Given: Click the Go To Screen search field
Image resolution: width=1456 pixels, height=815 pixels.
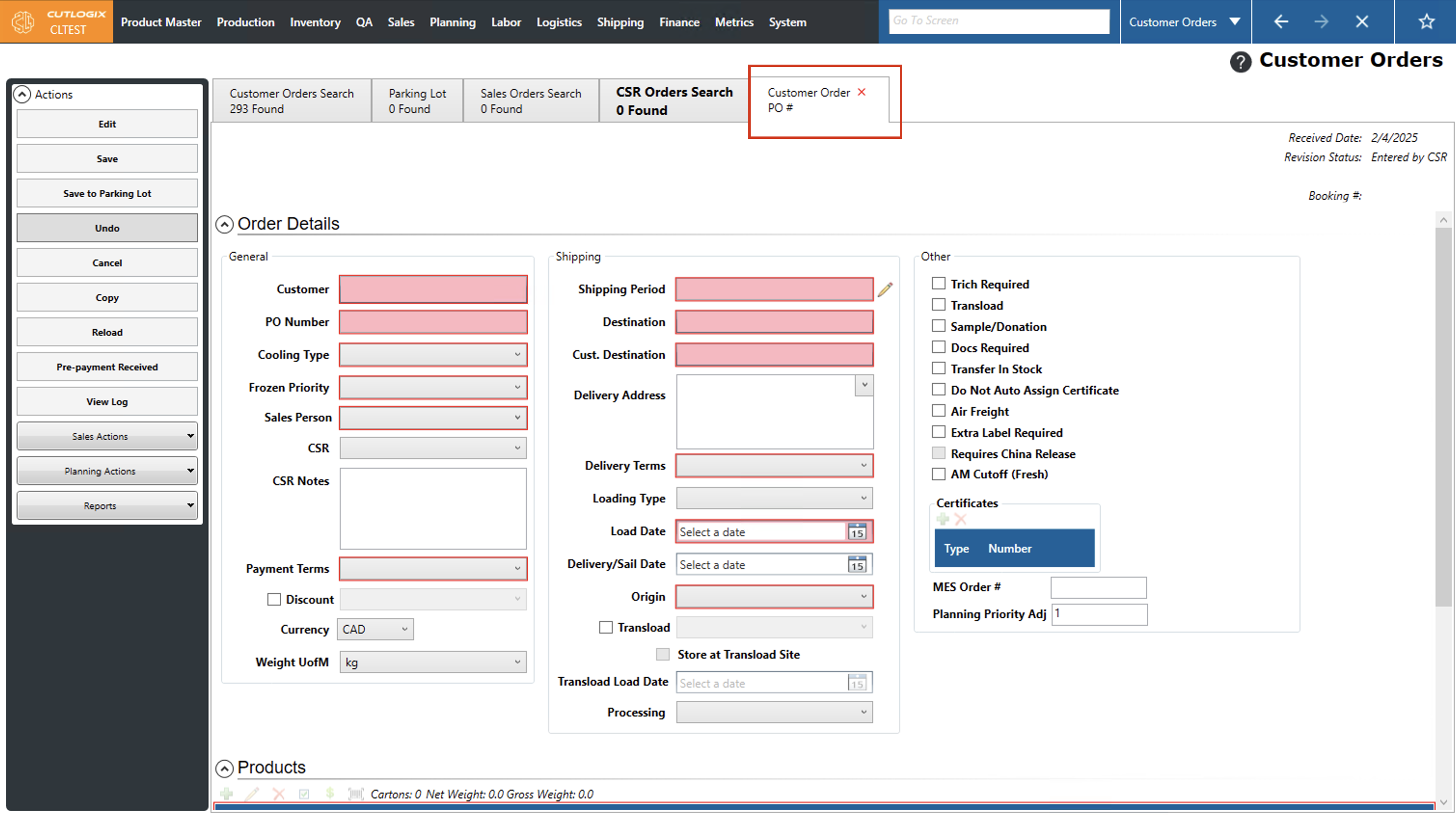Looking at the screenshot, I should pos(998,21).
